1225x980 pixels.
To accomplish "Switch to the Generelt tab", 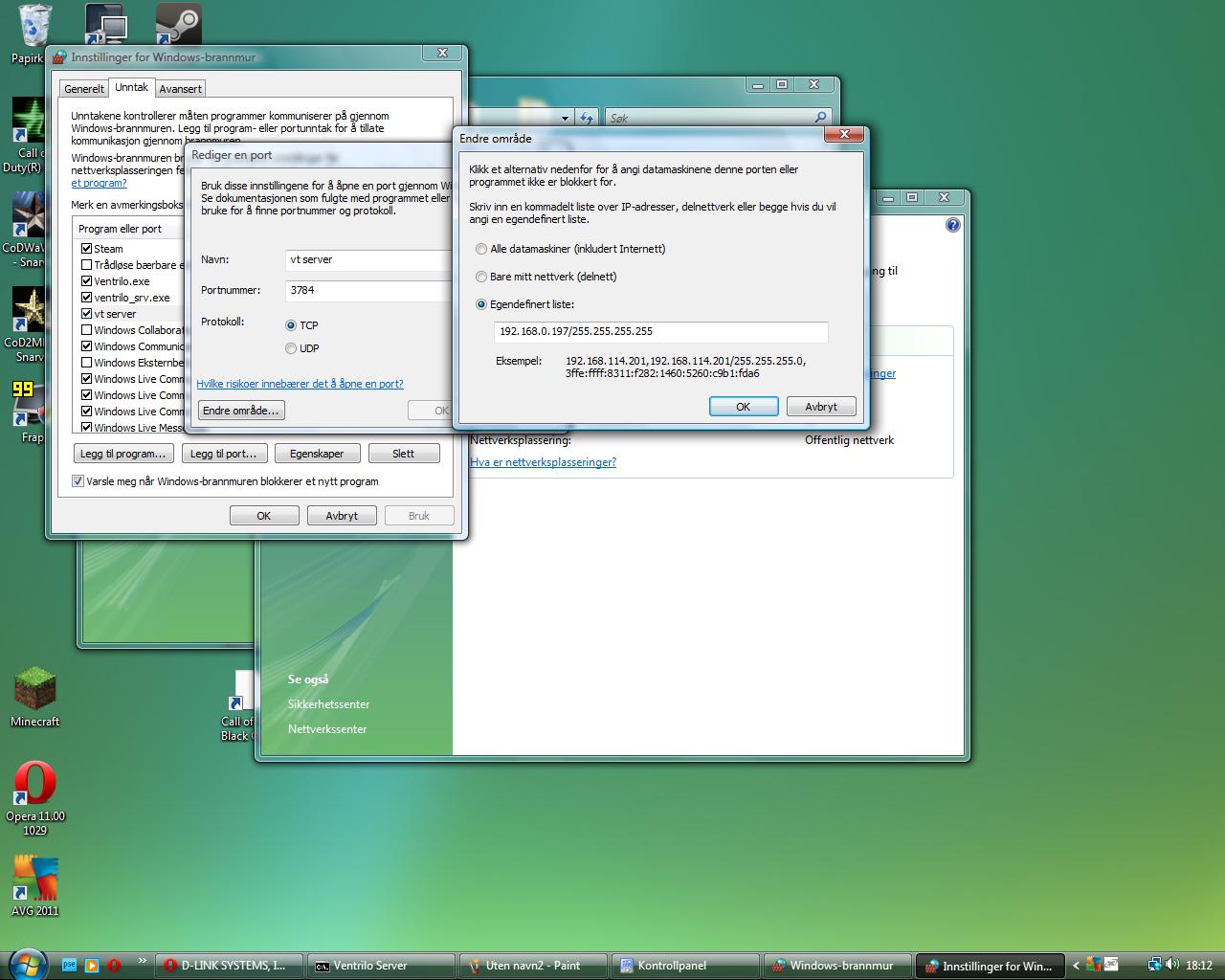I will coord(84,89).
